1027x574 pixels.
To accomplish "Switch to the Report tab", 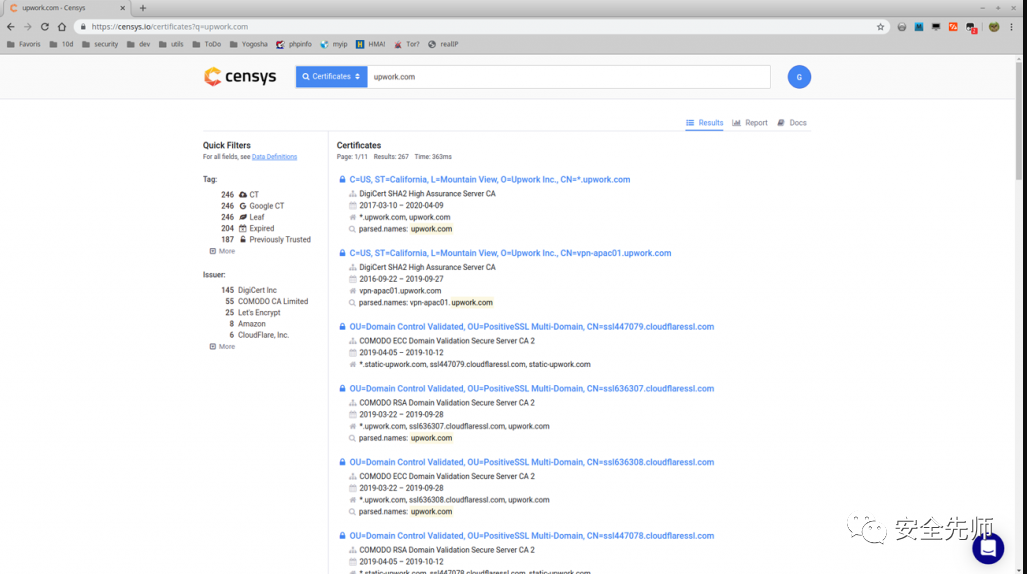I will tap(750, 123).
